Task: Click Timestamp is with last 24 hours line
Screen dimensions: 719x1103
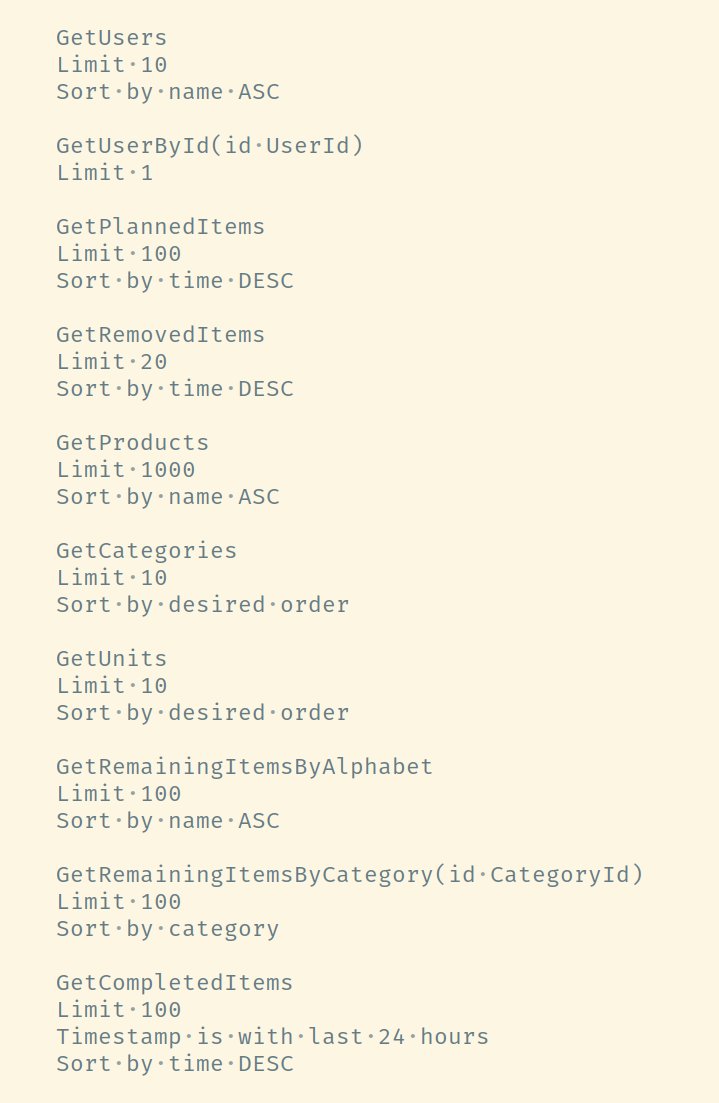Action: 272,1037
